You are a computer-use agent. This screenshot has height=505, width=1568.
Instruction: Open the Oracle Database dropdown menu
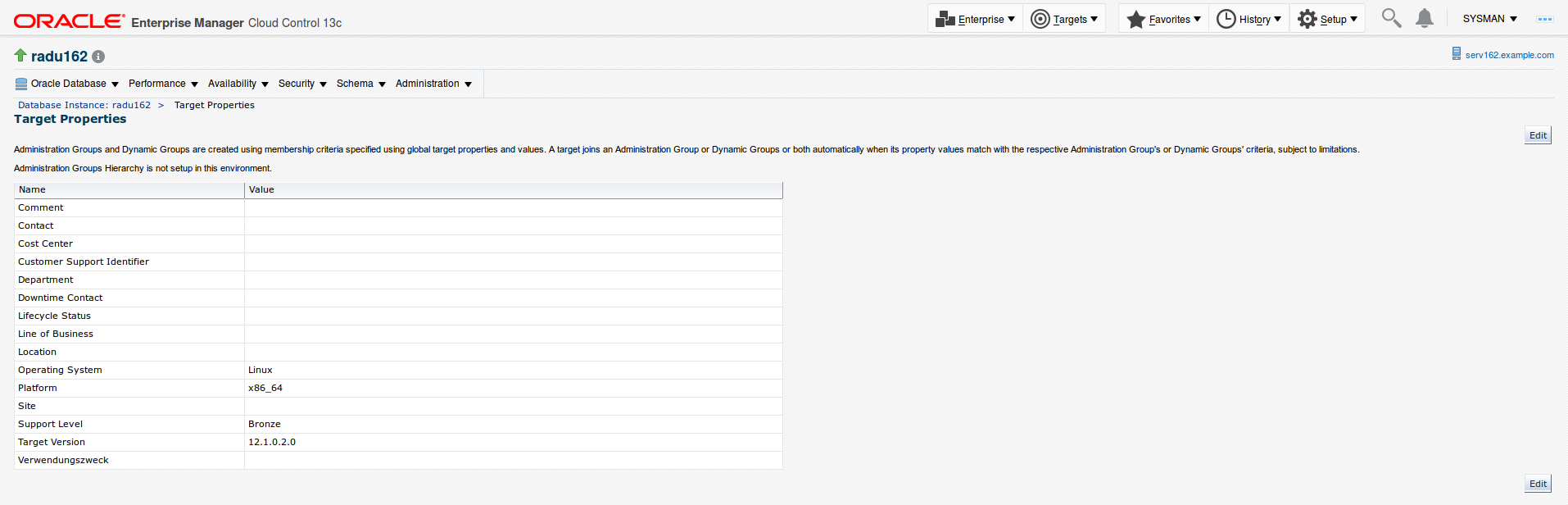tap(68, 84)
